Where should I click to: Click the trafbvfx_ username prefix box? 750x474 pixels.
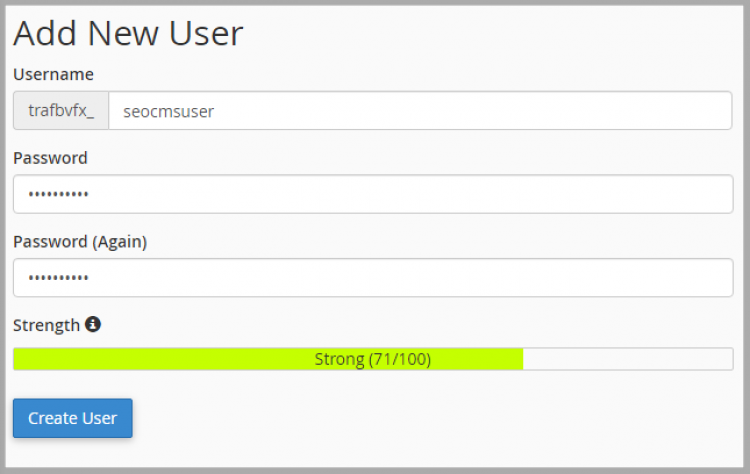61,110
